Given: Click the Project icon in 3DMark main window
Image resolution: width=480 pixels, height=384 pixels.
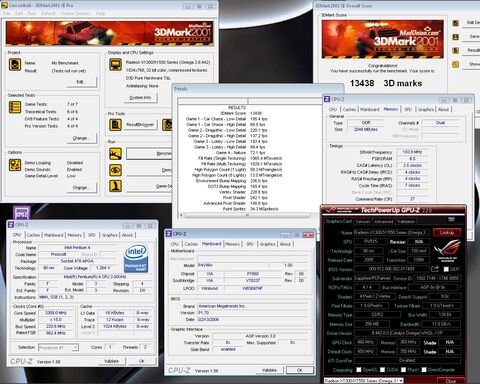Looking at the screenshot, I should pos(15,64).
